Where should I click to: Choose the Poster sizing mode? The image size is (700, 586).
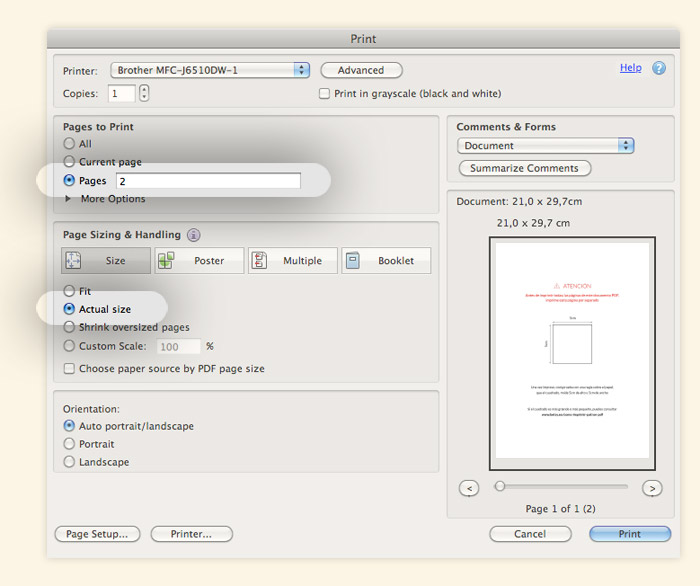click(x=199, y=261)
